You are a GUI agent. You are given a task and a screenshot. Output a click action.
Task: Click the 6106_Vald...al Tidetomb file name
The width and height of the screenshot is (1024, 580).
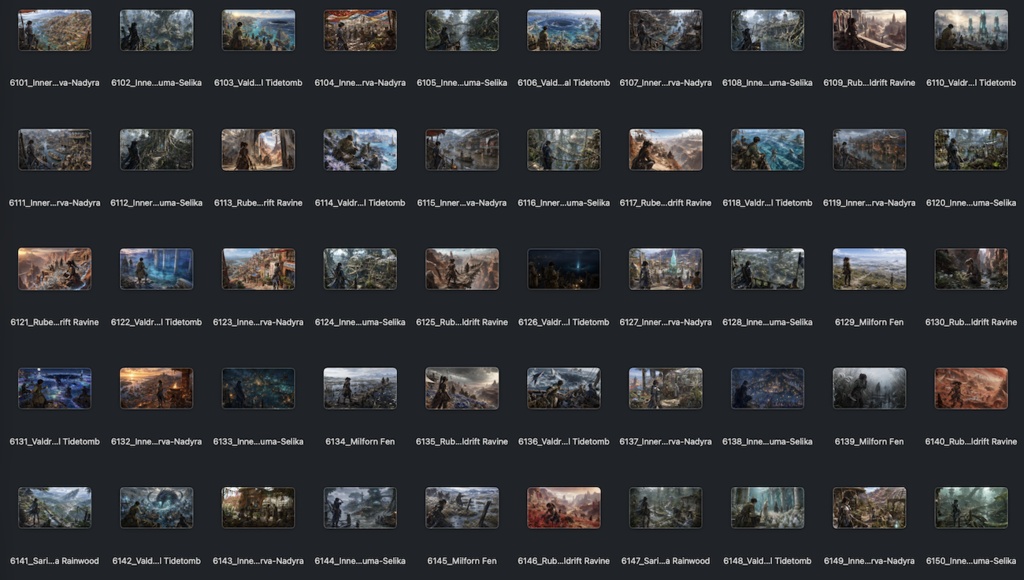coord(564,83)
